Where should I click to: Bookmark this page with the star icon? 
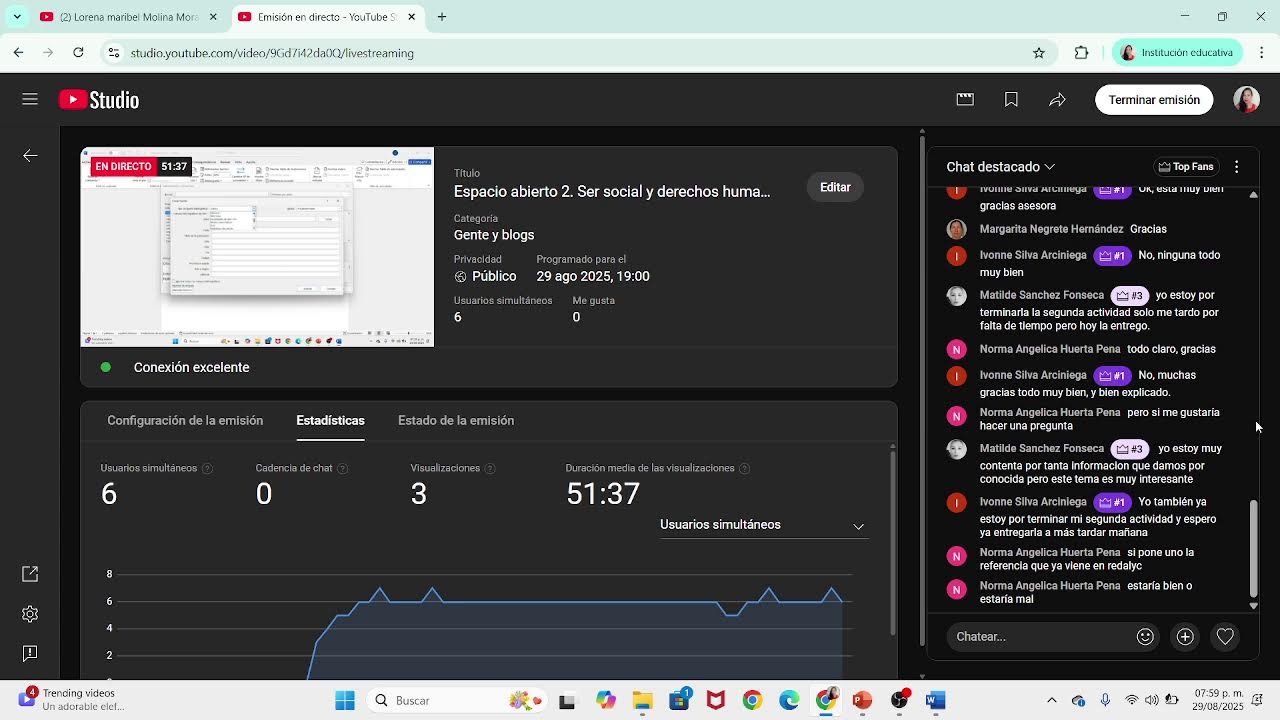1039,53
